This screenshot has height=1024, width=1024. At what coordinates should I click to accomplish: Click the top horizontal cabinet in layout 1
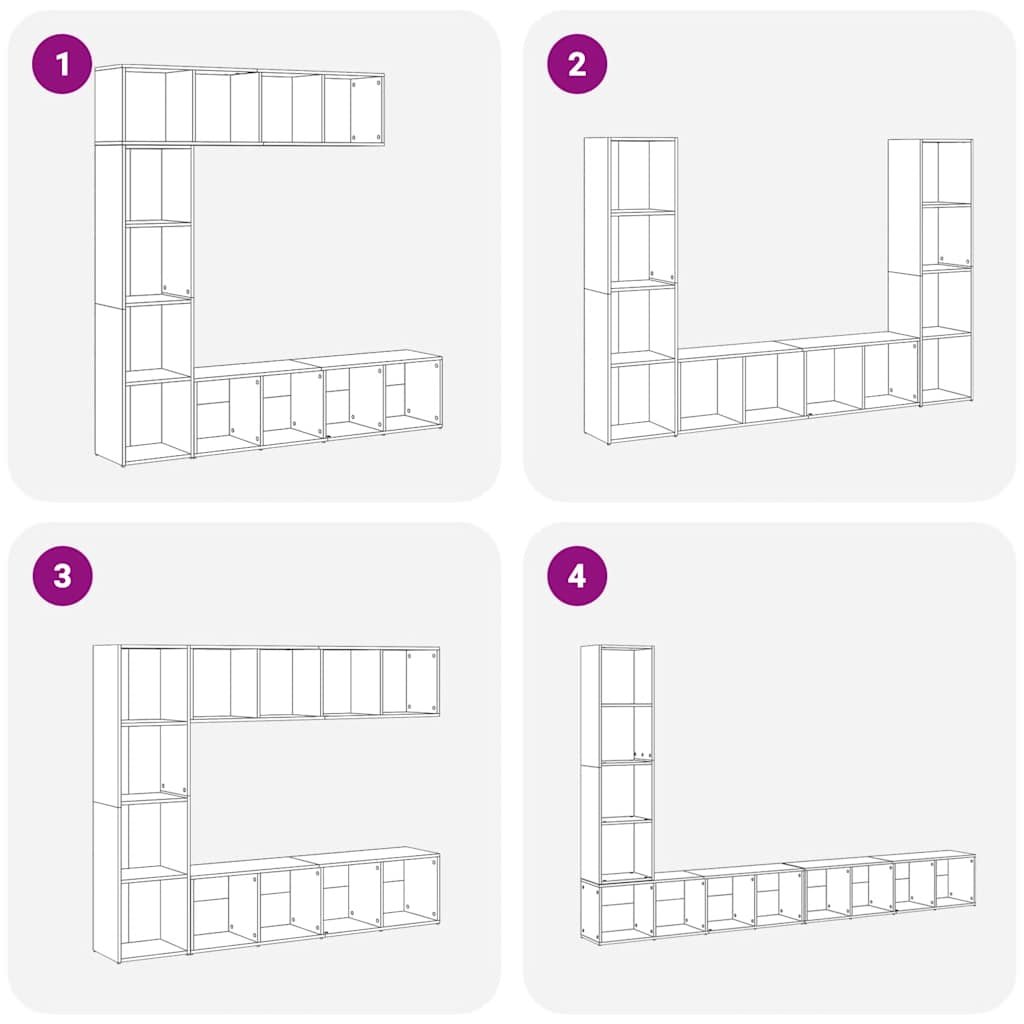pos(240,105)
